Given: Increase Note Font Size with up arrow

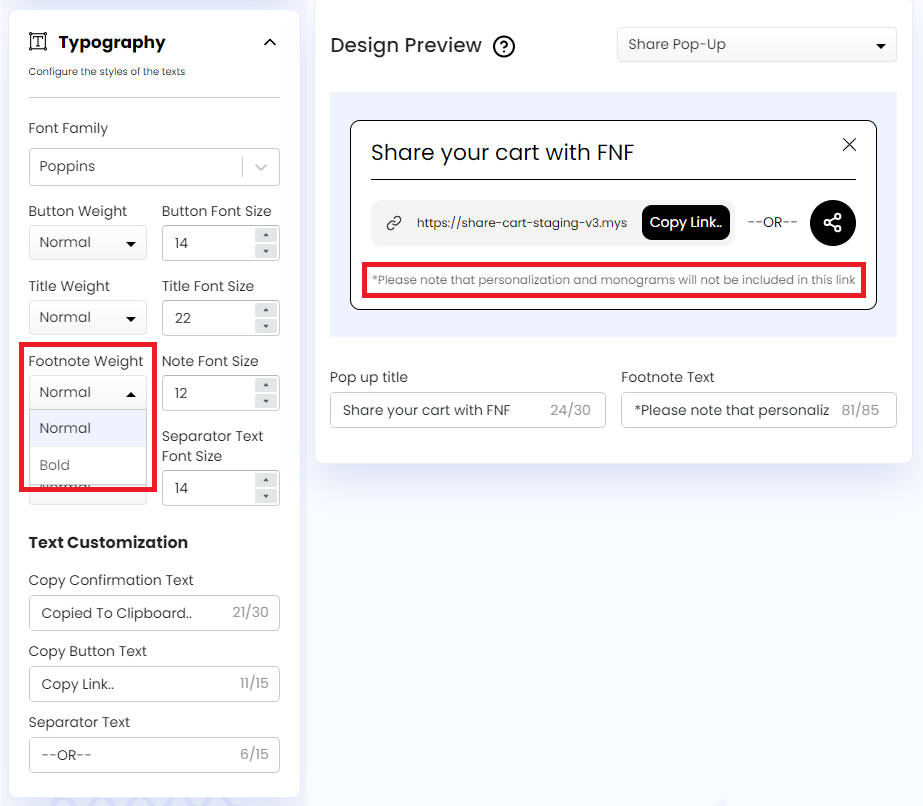Looking at the screenshot, I should 265,385.
